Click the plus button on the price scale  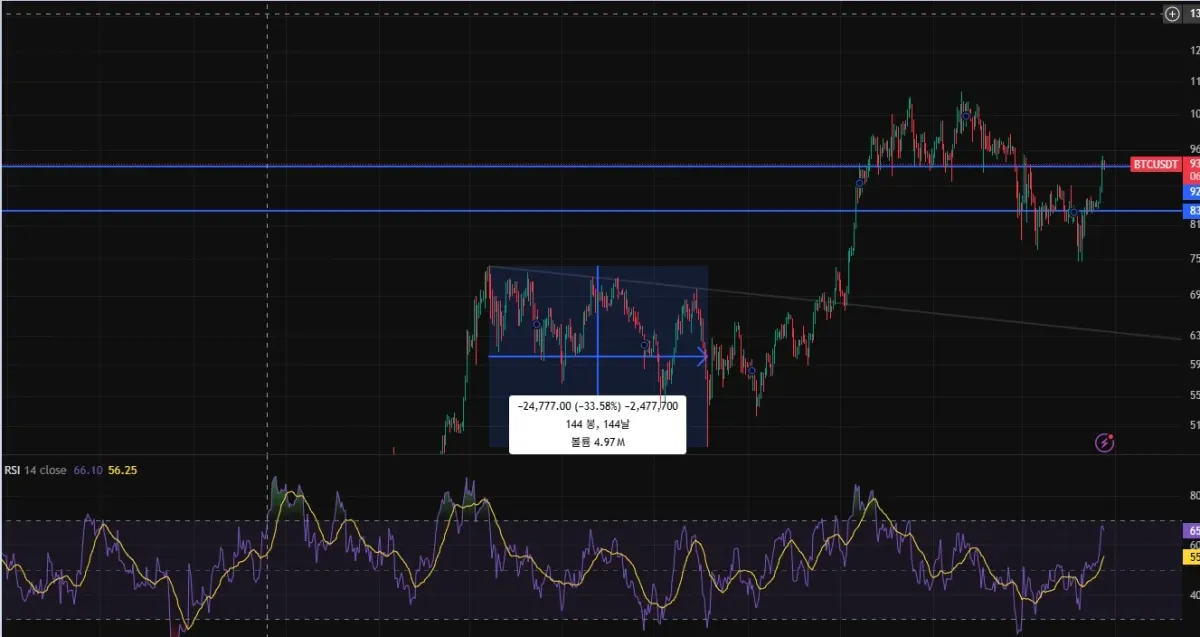coord(1172,13)
